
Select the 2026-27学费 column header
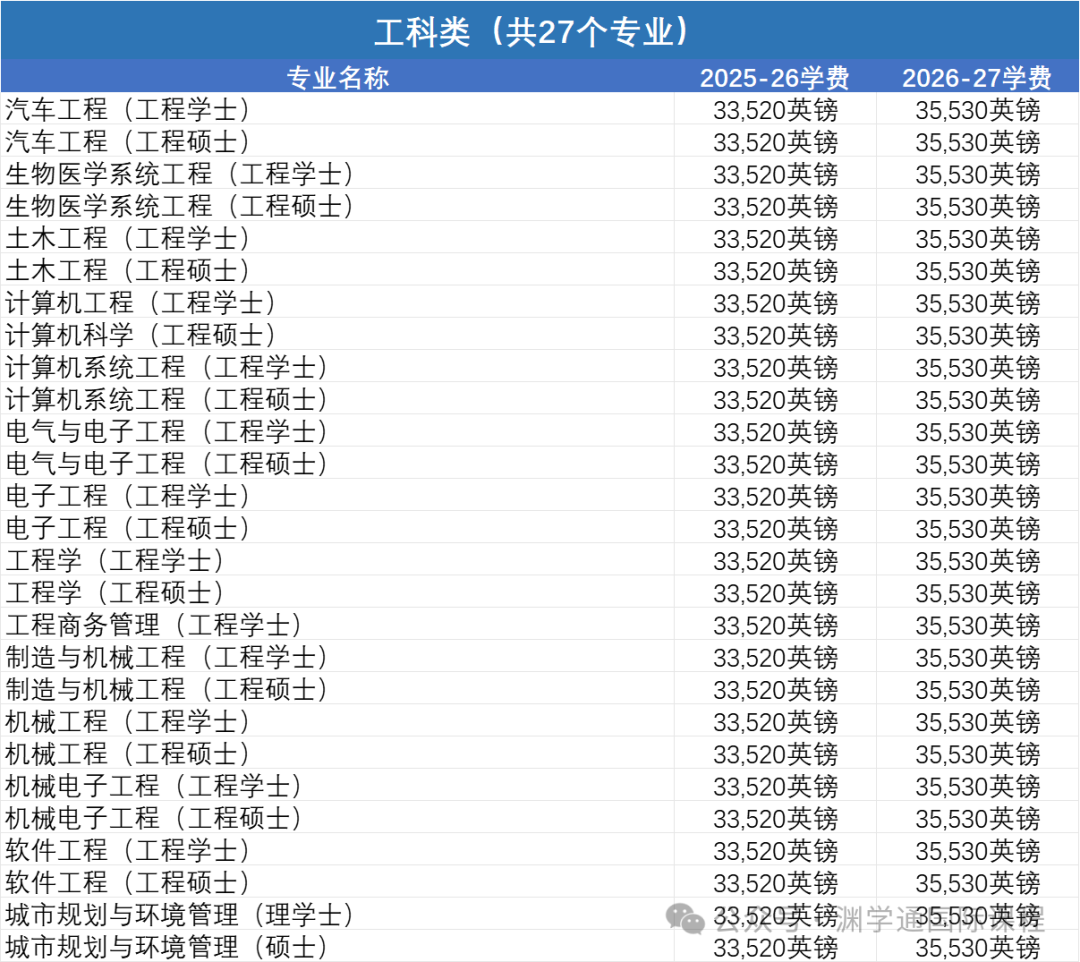coord(977,78)
